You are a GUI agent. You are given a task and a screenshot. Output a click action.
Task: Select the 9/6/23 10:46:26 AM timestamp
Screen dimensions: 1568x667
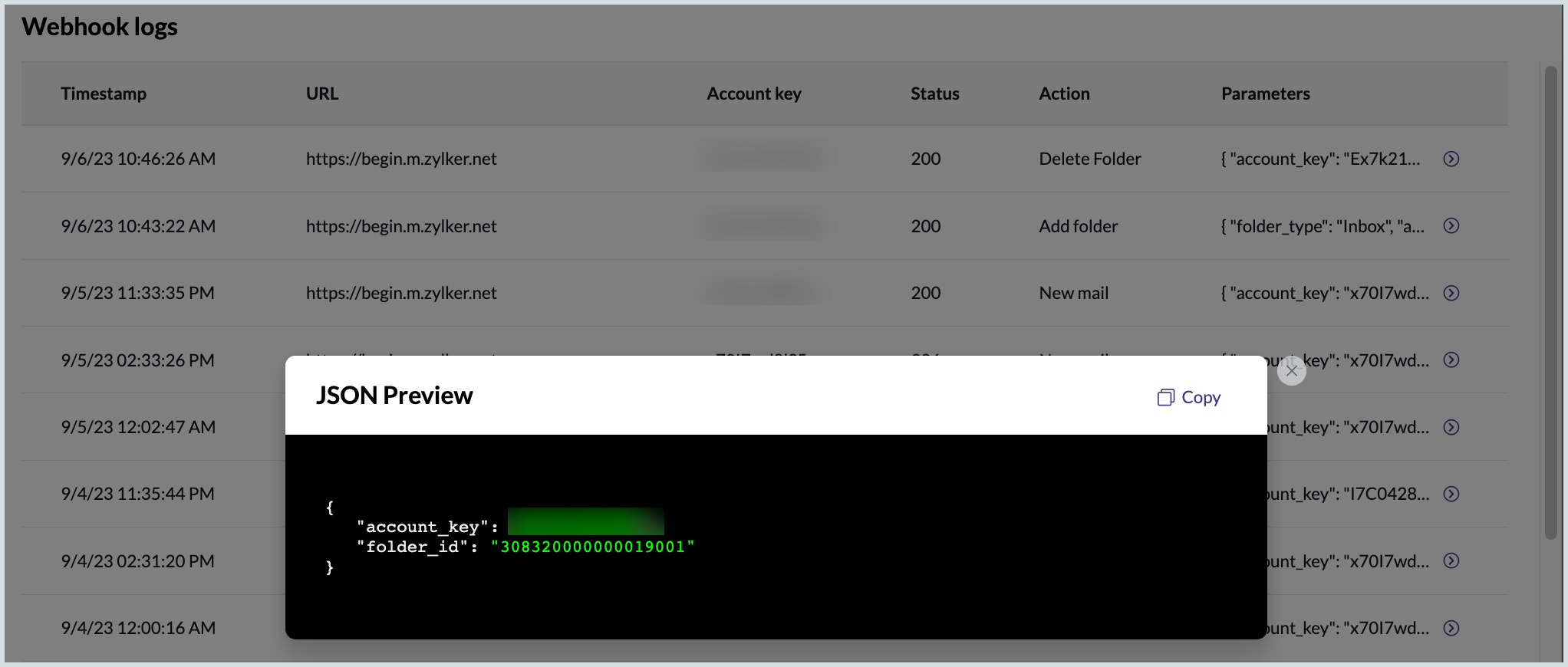(138, 159)
